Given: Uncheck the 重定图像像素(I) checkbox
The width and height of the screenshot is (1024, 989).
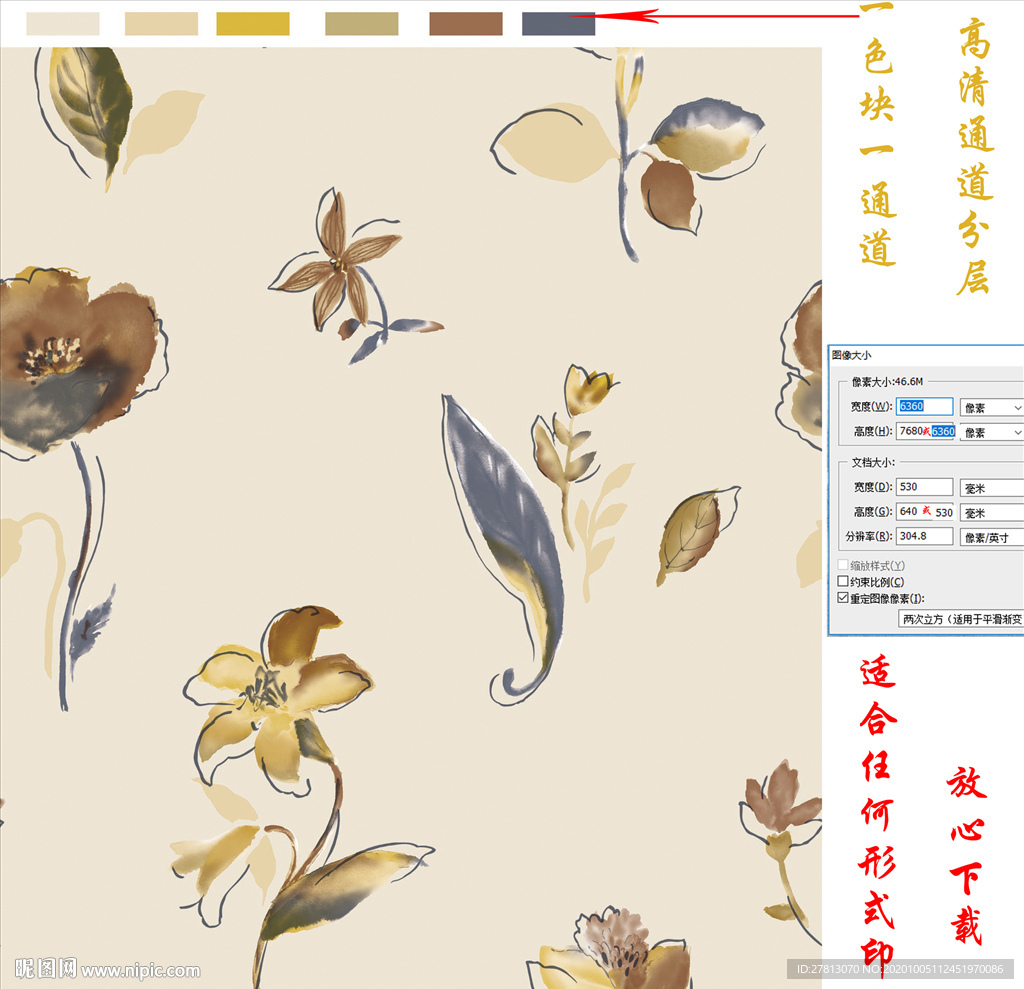Looking at the screenshot, I should click(x=843, y=598).
